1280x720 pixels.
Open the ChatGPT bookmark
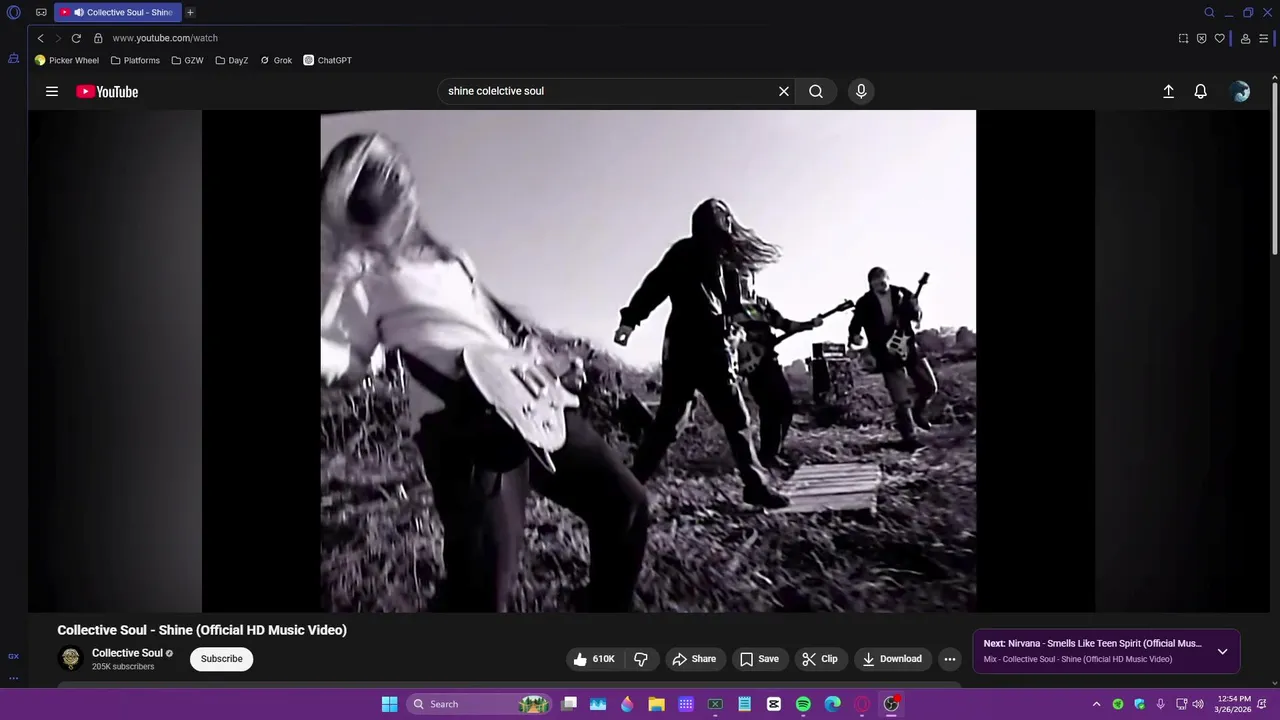328,60
